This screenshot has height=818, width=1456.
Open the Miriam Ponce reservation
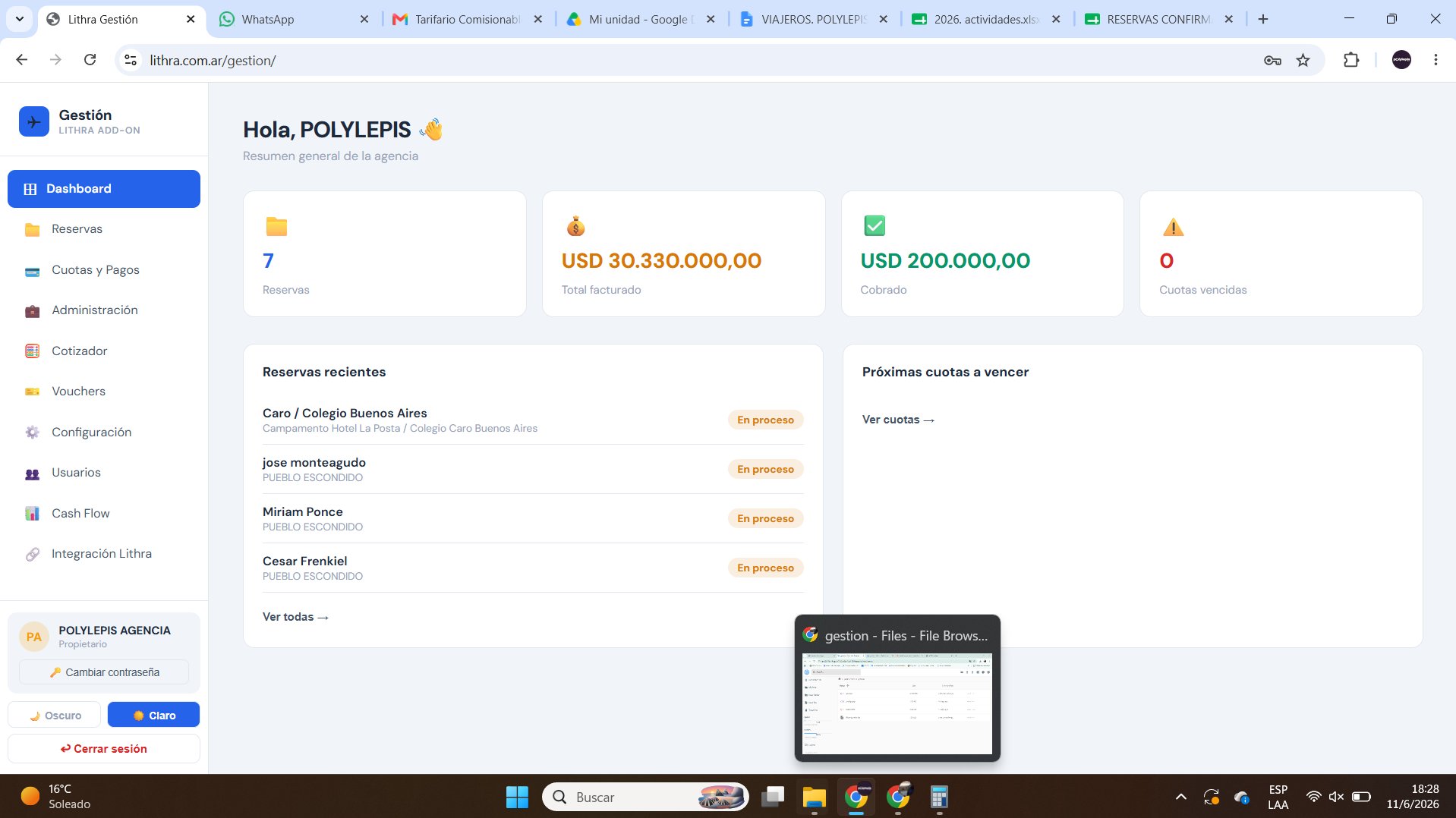pos(533,518)
